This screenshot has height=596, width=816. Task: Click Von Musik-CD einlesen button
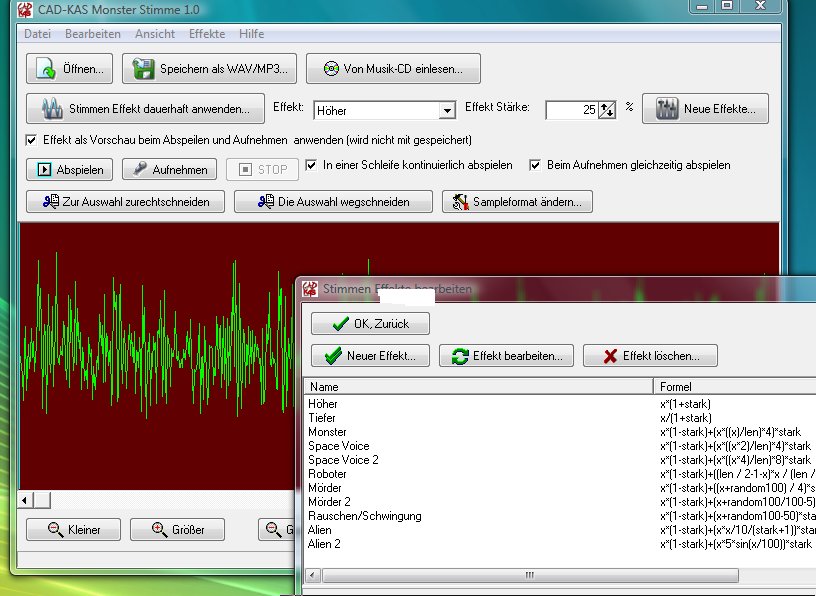392,69
